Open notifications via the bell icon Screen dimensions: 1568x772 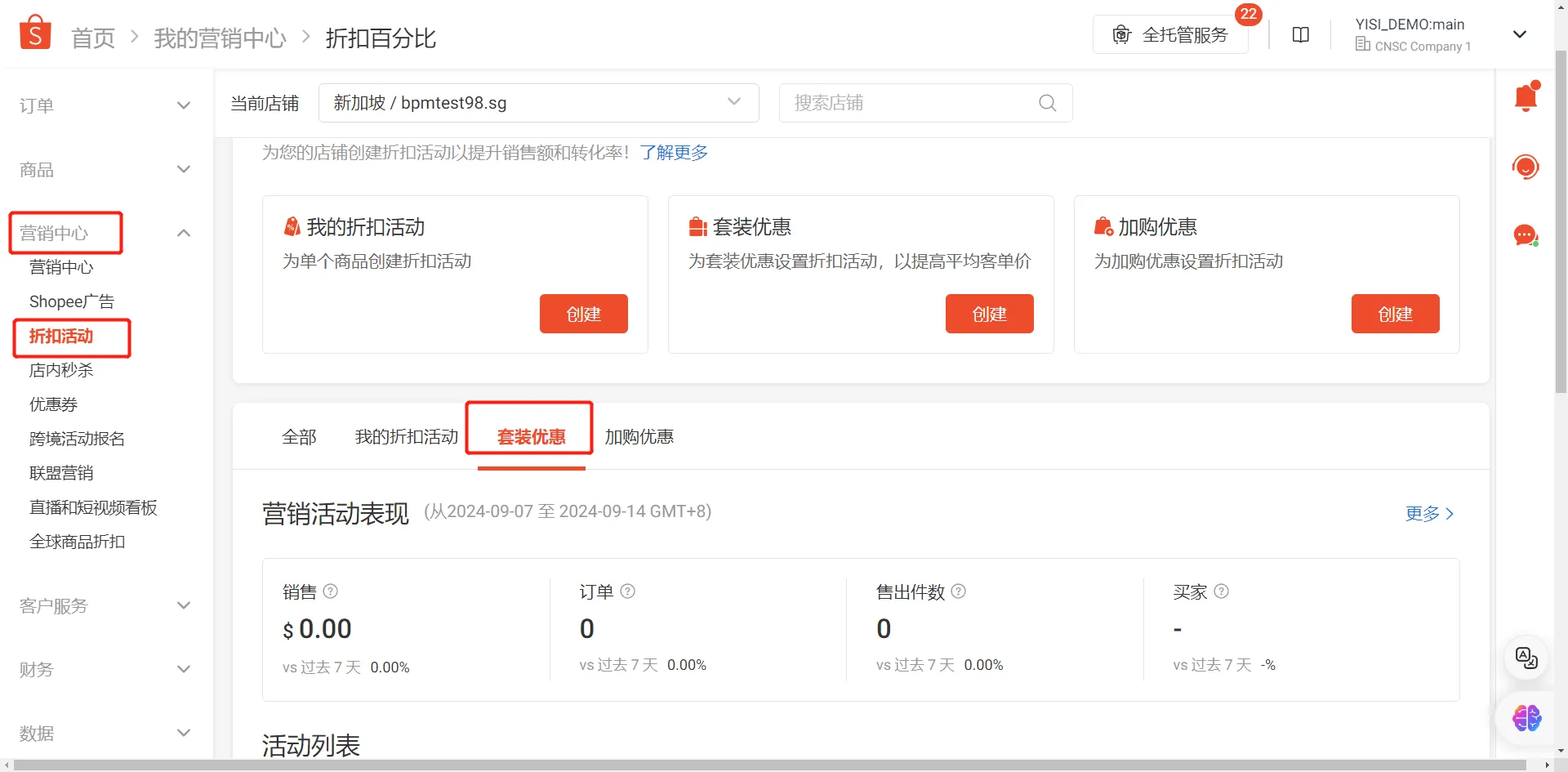click(1526, 96)
